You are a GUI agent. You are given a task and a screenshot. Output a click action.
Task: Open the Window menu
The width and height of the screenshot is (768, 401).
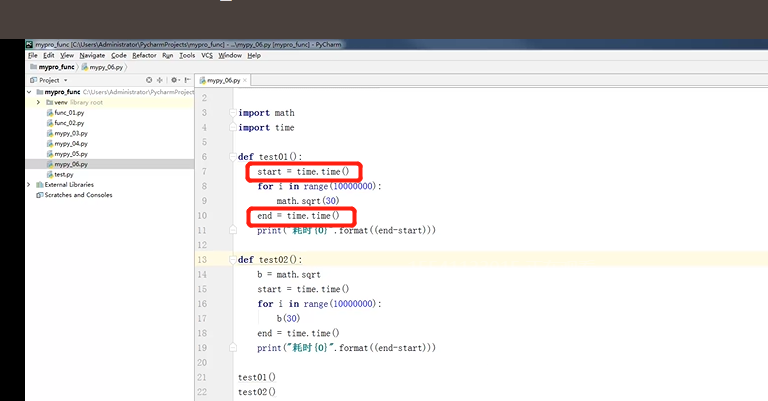coord(230,56)
